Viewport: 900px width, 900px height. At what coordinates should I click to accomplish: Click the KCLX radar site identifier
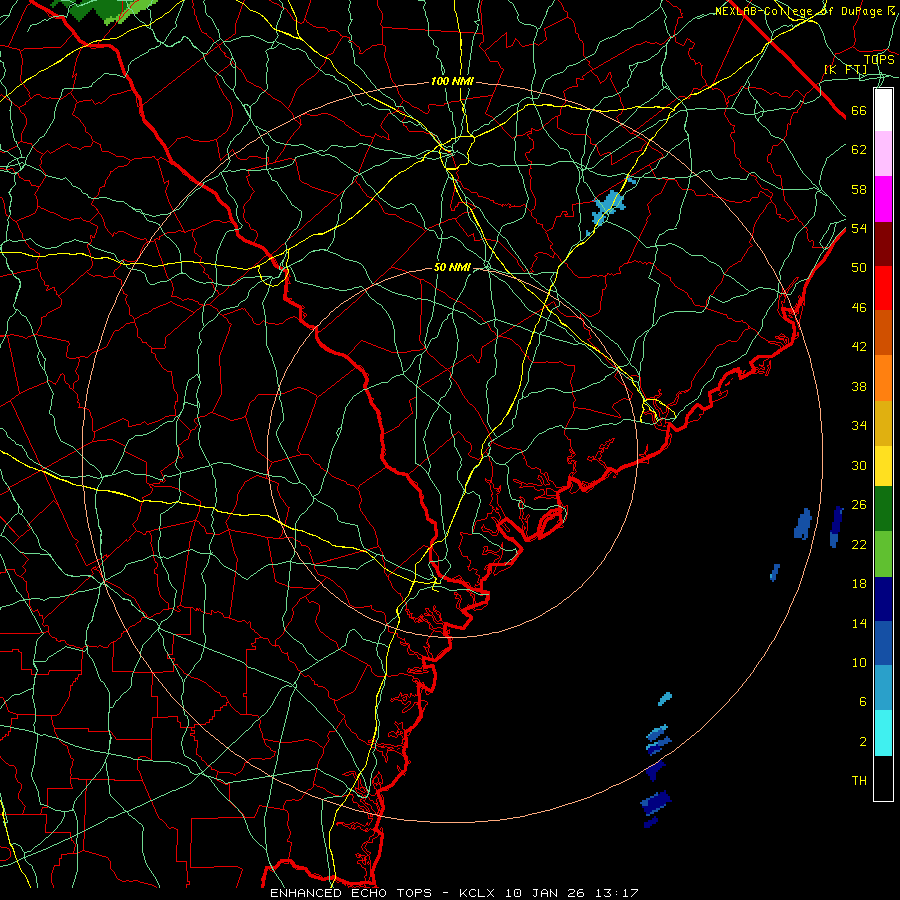(x=479, y=893)
